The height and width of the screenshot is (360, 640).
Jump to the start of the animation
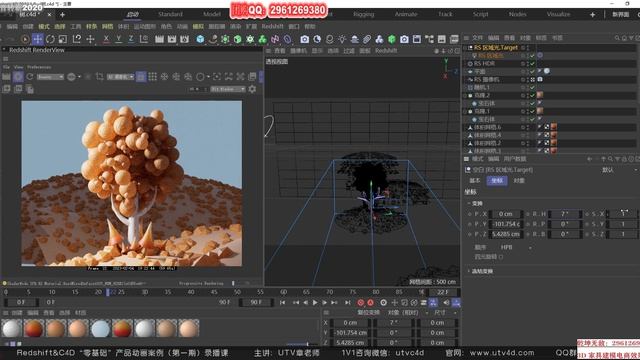[x=282, y=302]
